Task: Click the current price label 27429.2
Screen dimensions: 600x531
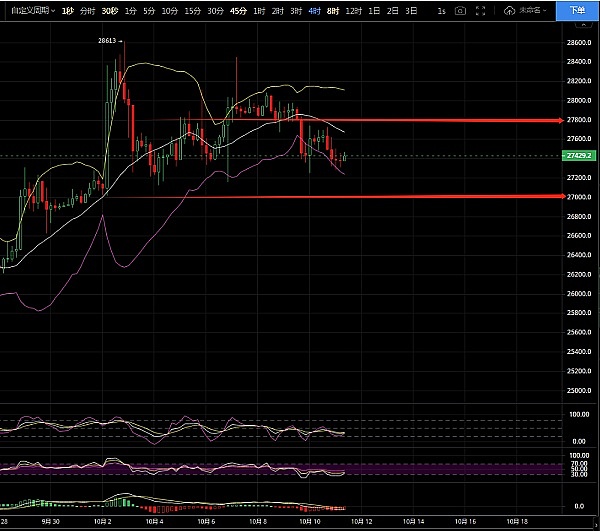Action: click(x=581, y=156)
